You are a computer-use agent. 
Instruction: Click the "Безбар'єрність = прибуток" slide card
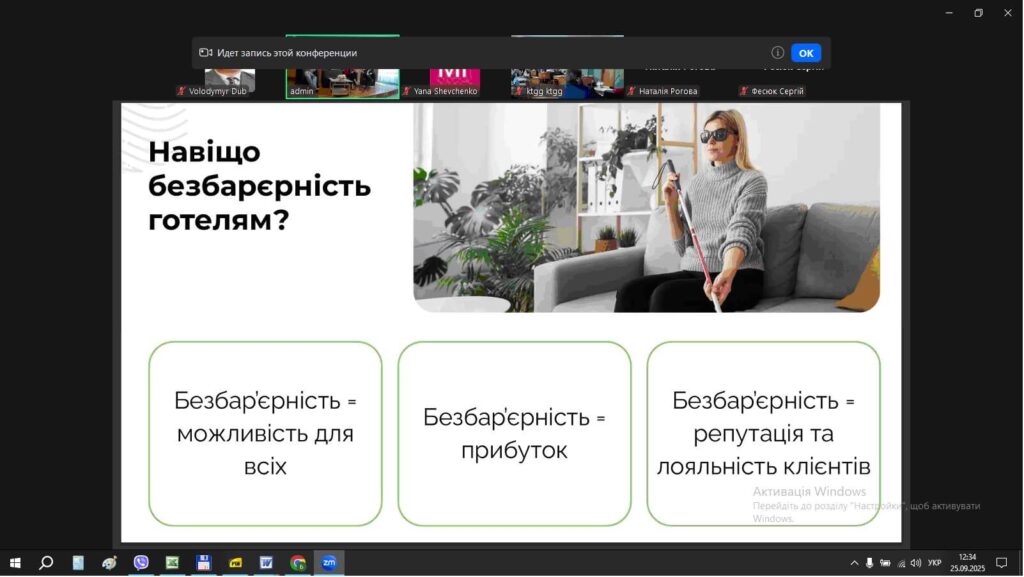514,433
